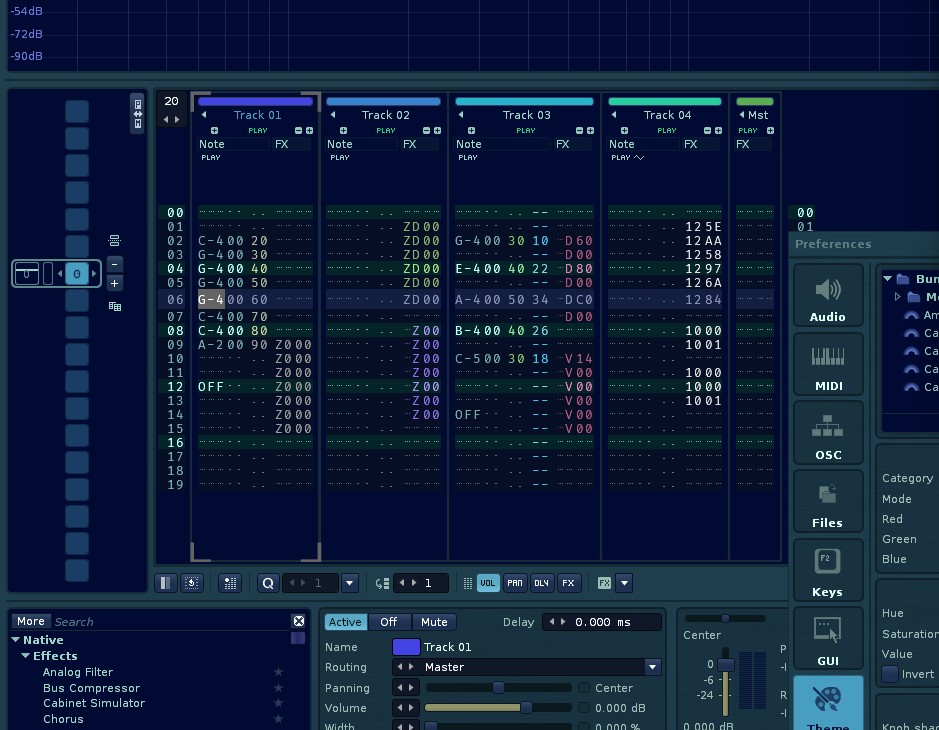Screen dimensions: 939x730
Task: Open the Files preferences section
Action: coord(828,502)
